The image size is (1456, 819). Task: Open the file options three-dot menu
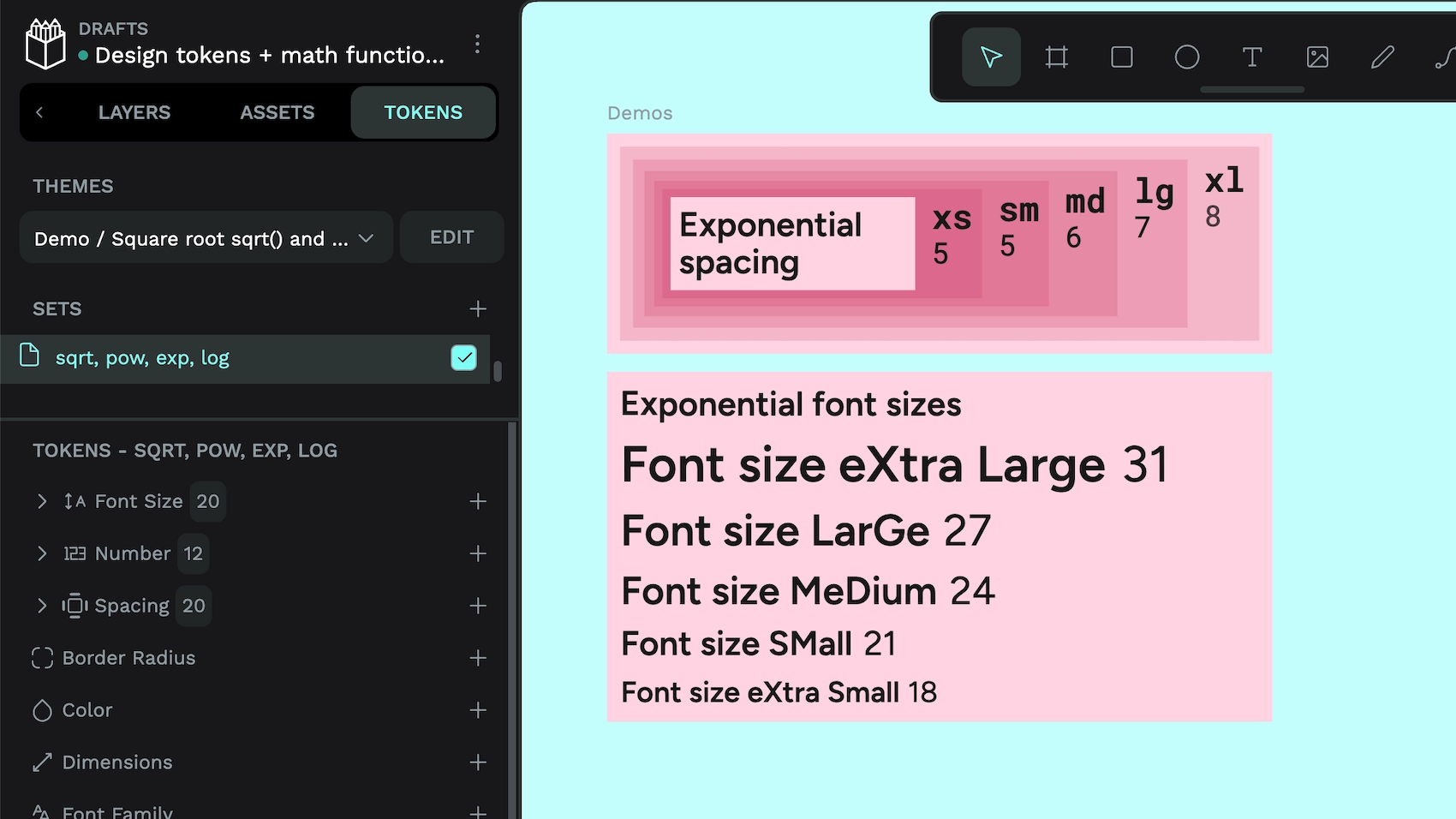(477, 44)
